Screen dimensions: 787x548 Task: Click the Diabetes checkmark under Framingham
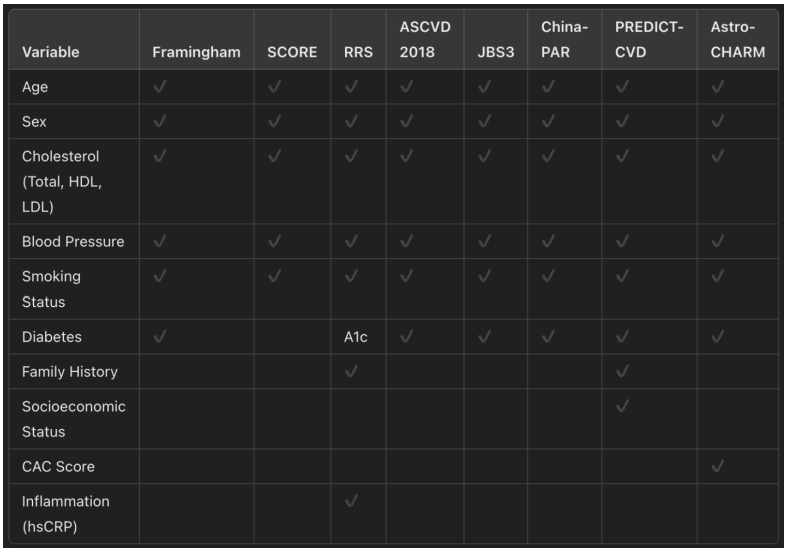click(159, 337)
